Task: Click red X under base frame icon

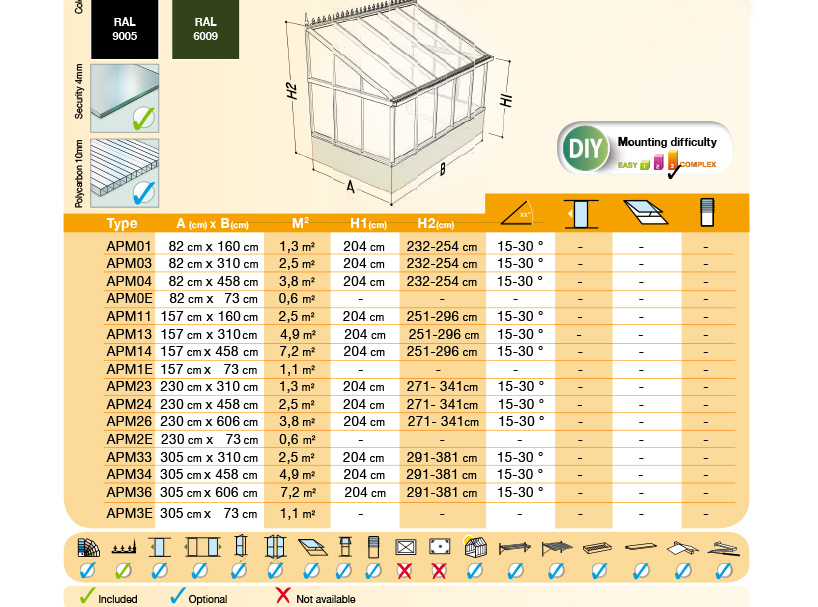Action: pos(439,570)
